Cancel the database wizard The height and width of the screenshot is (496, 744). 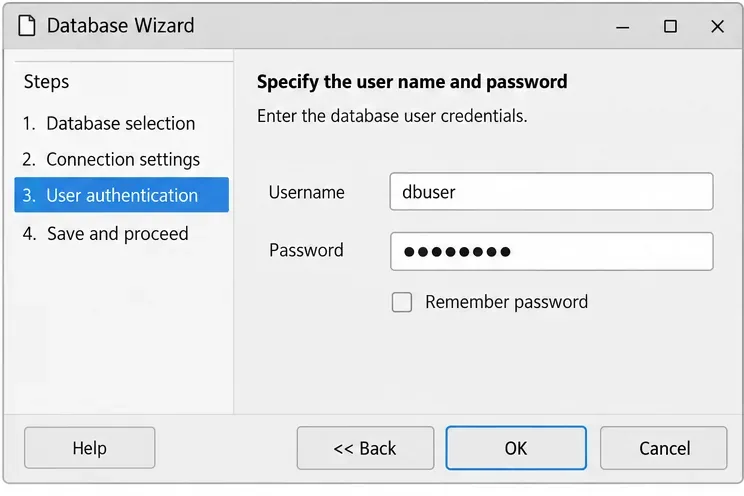click(663, 448)
